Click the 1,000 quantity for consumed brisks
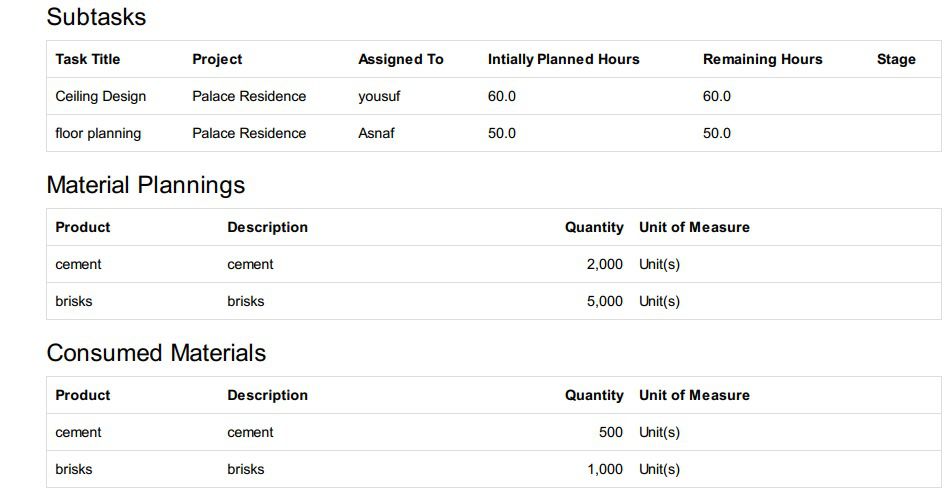The height and width of the screenshot is (501, 952). [x=604, y=469]
